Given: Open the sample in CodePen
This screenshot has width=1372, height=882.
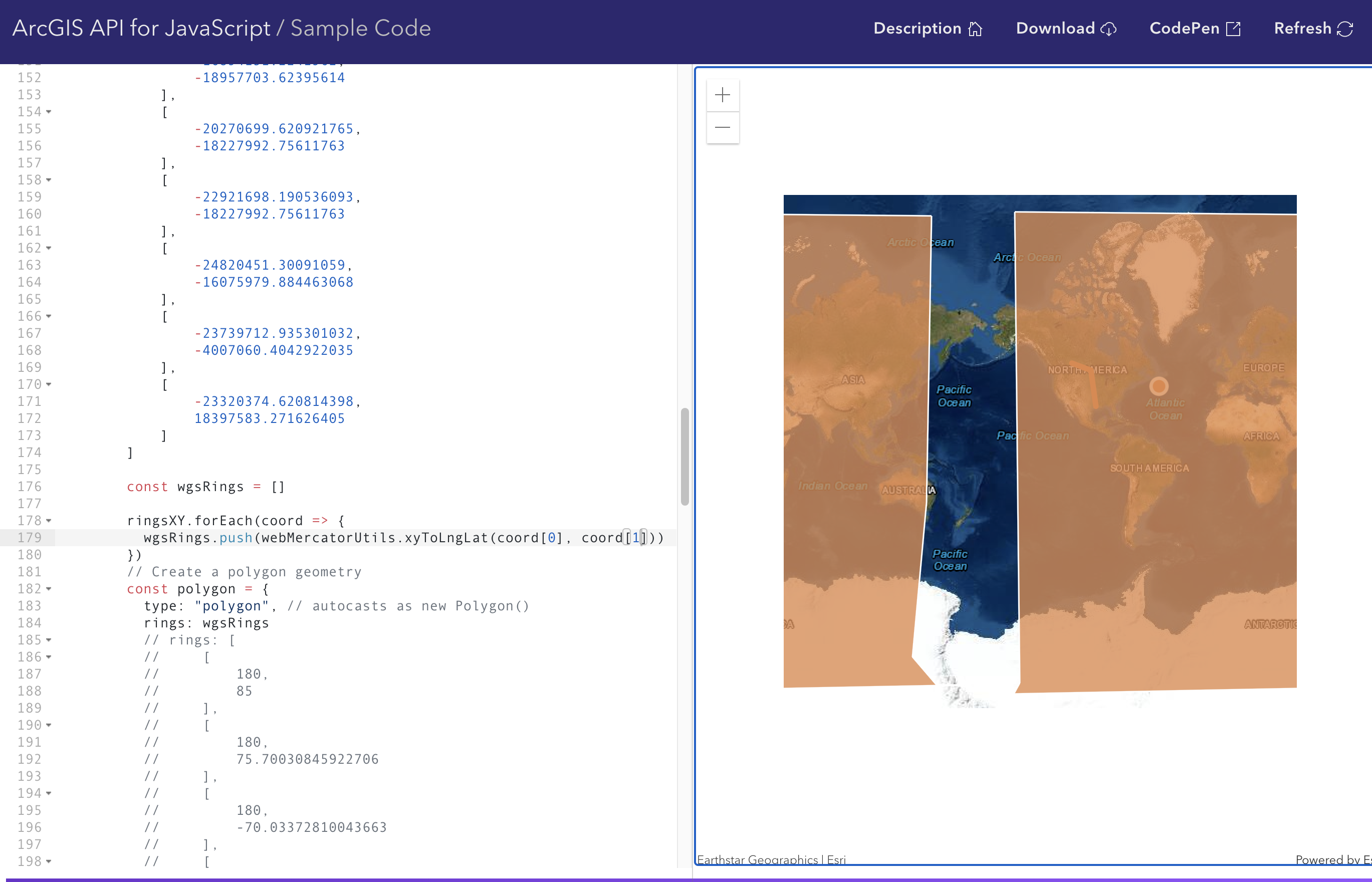Looking at the screenshot, I should coord(1184,29).
